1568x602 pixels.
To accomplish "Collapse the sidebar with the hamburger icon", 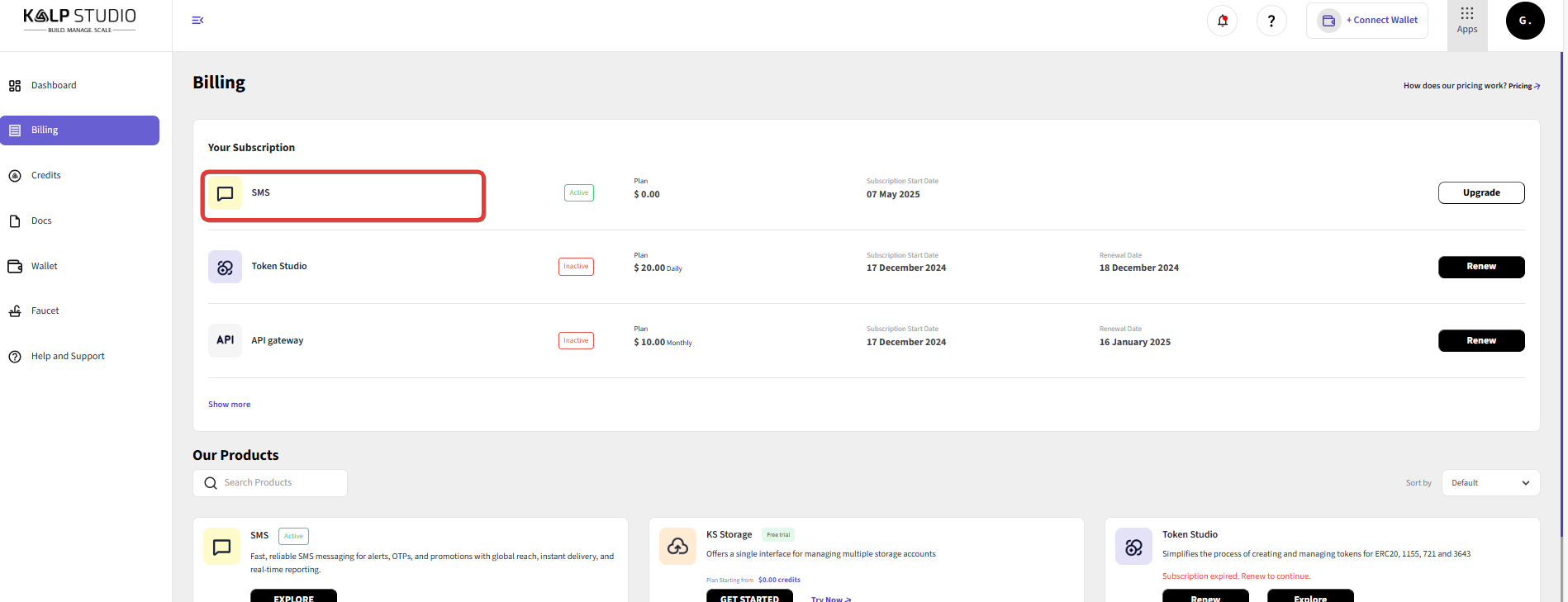I will point(197,21).
